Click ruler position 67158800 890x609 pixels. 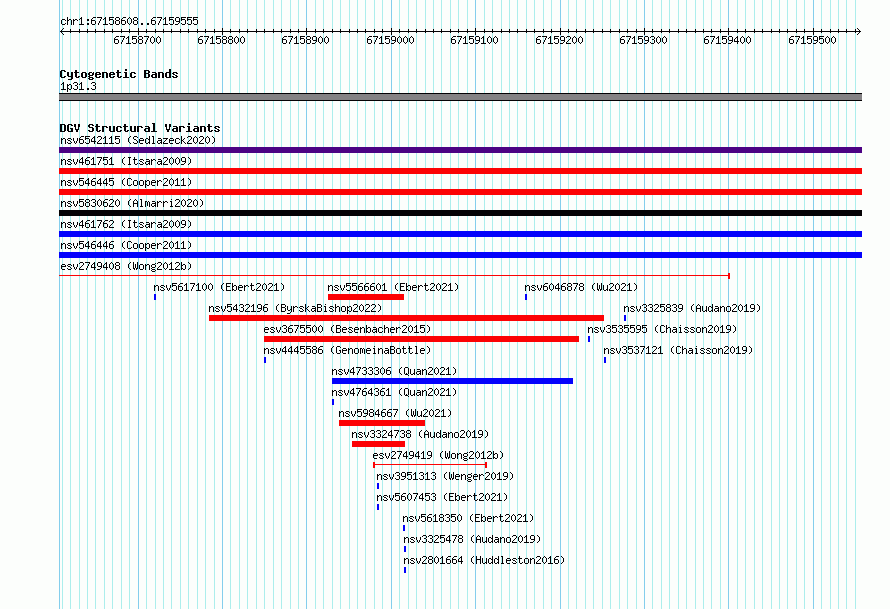(x=221, y=40)
